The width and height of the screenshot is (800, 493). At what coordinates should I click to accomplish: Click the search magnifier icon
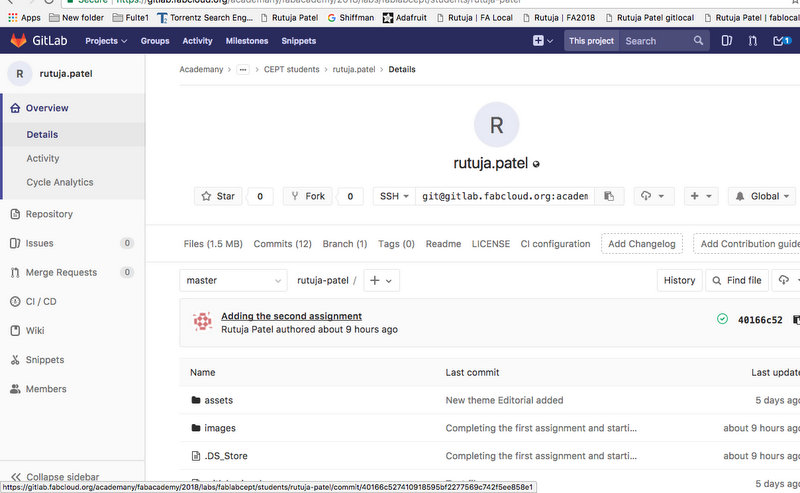pos(698,40)
